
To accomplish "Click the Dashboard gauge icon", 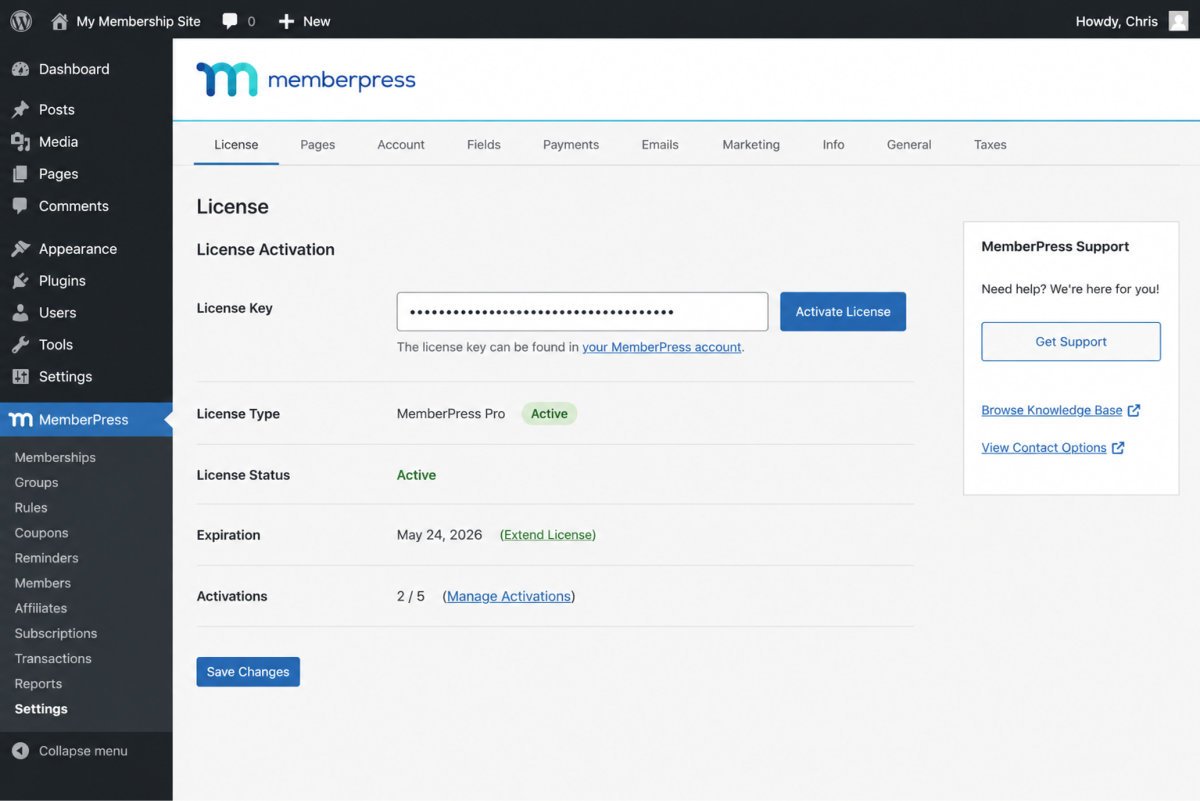I will pyautogui.click(x=20, y=69).
